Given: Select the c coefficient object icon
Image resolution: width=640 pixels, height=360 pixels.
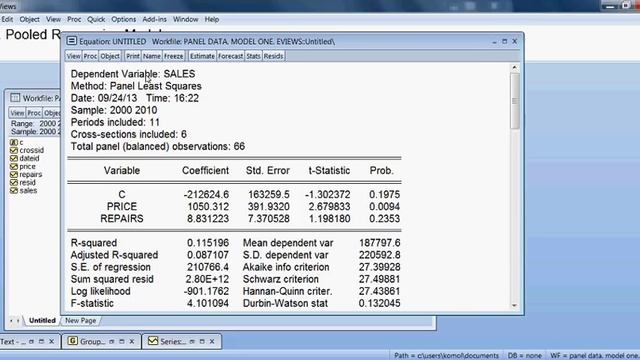Looking at the screenshot, I should [13, 142].
